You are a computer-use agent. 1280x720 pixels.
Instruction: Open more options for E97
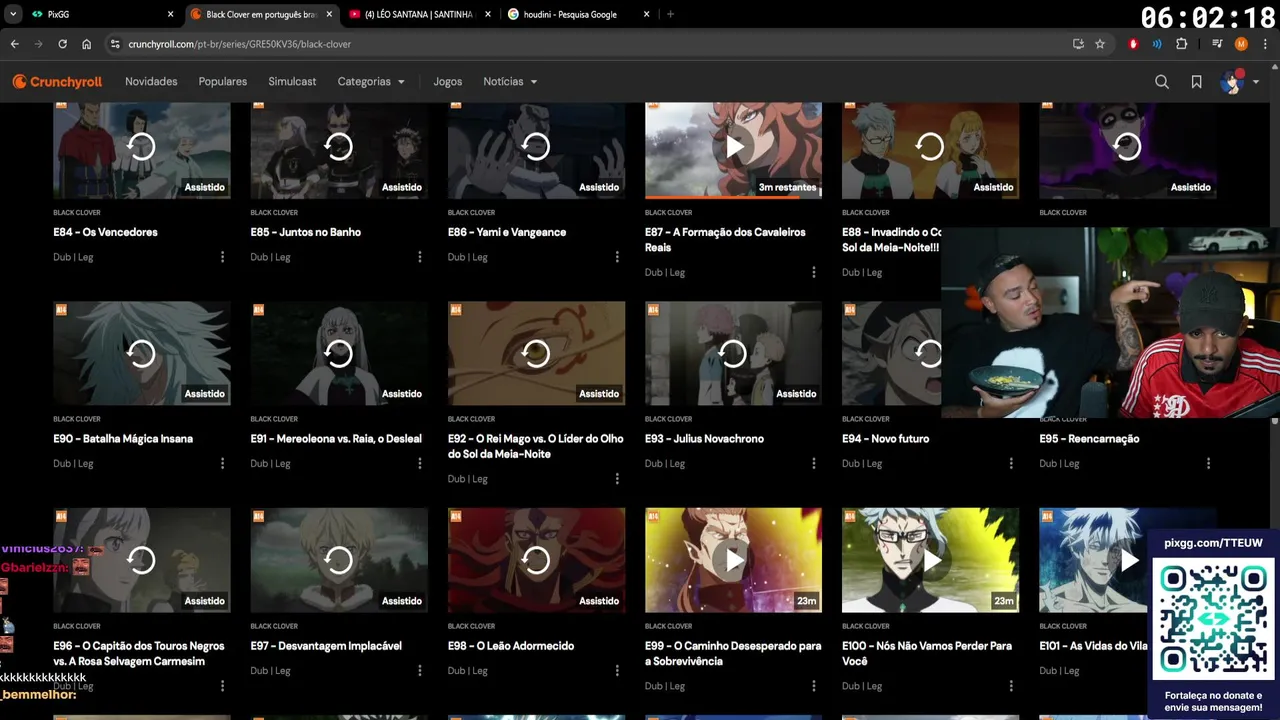pyautogui.click(x=419, y=671)
